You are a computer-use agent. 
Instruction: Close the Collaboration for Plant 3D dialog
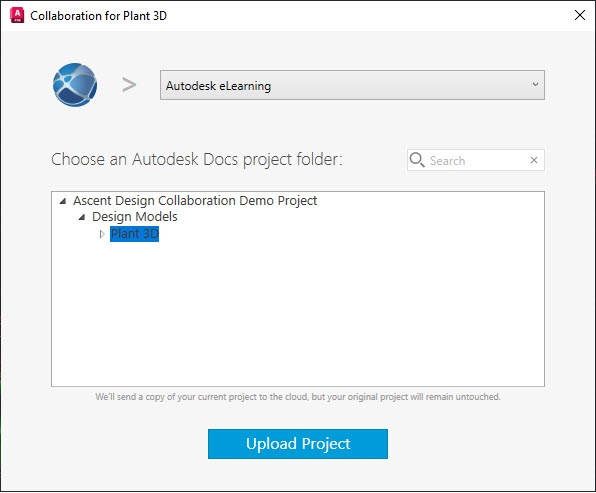[x=580, y=15]
